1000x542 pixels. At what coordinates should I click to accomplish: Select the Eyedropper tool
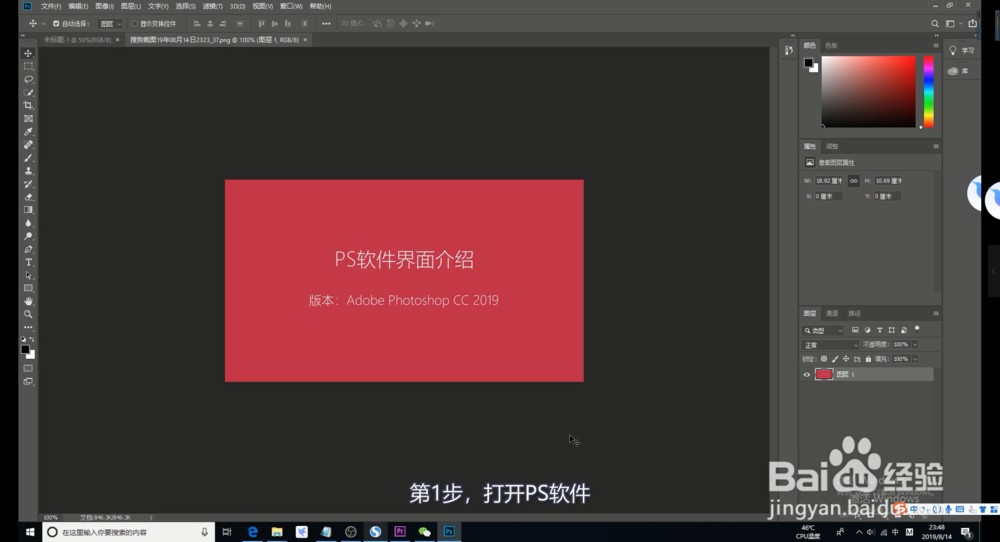[28, 131]
